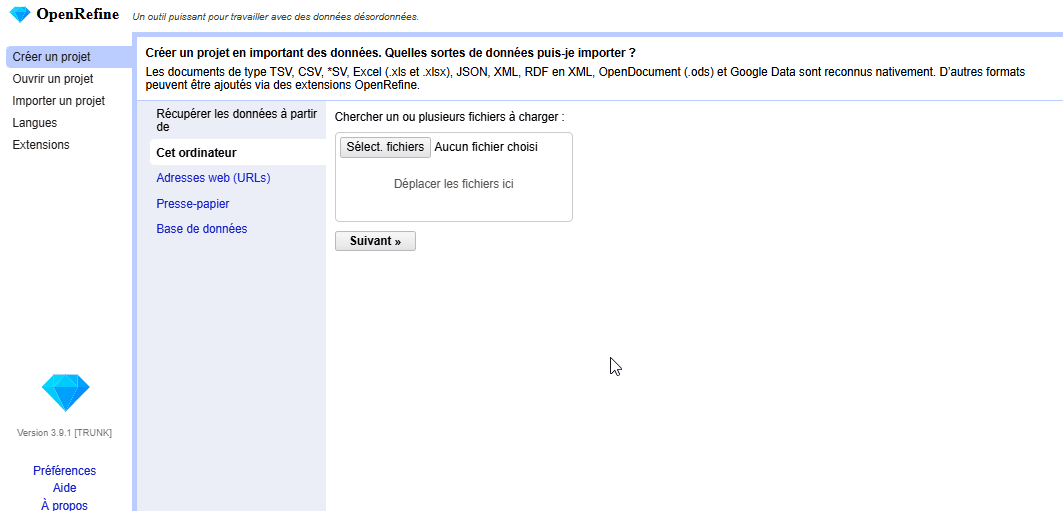
Task: Open the Aide help link
Action: 64,488
